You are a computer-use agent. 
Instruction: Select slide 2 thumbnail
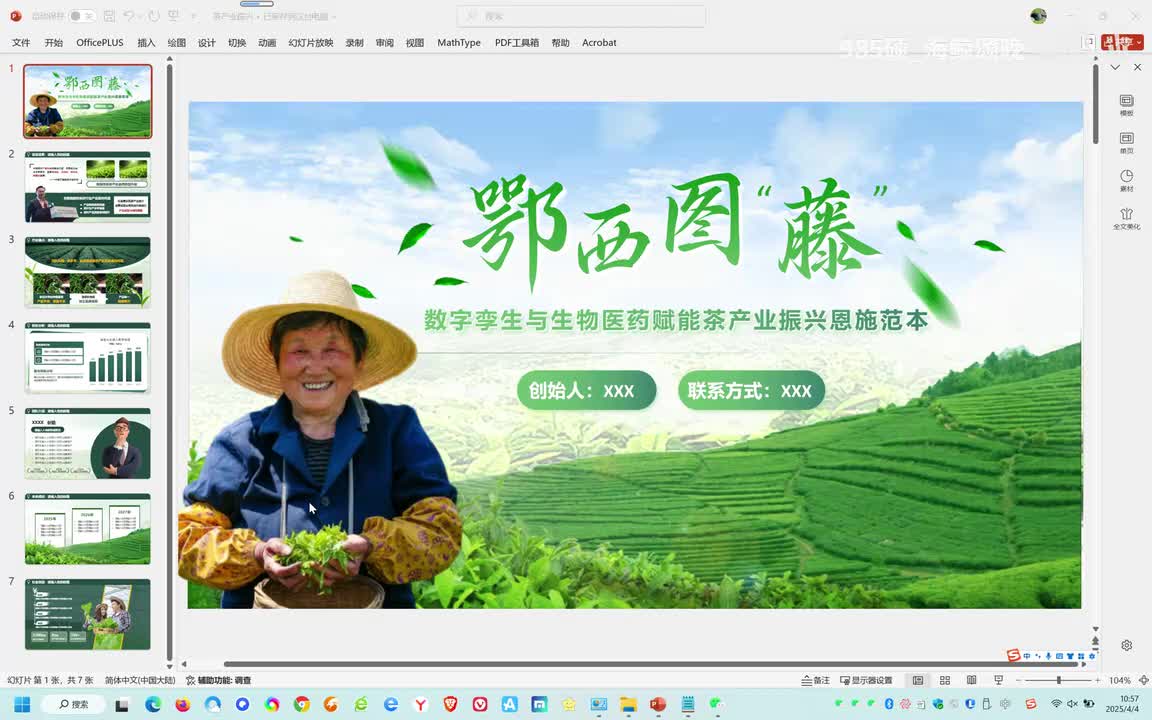pos(87,187)
